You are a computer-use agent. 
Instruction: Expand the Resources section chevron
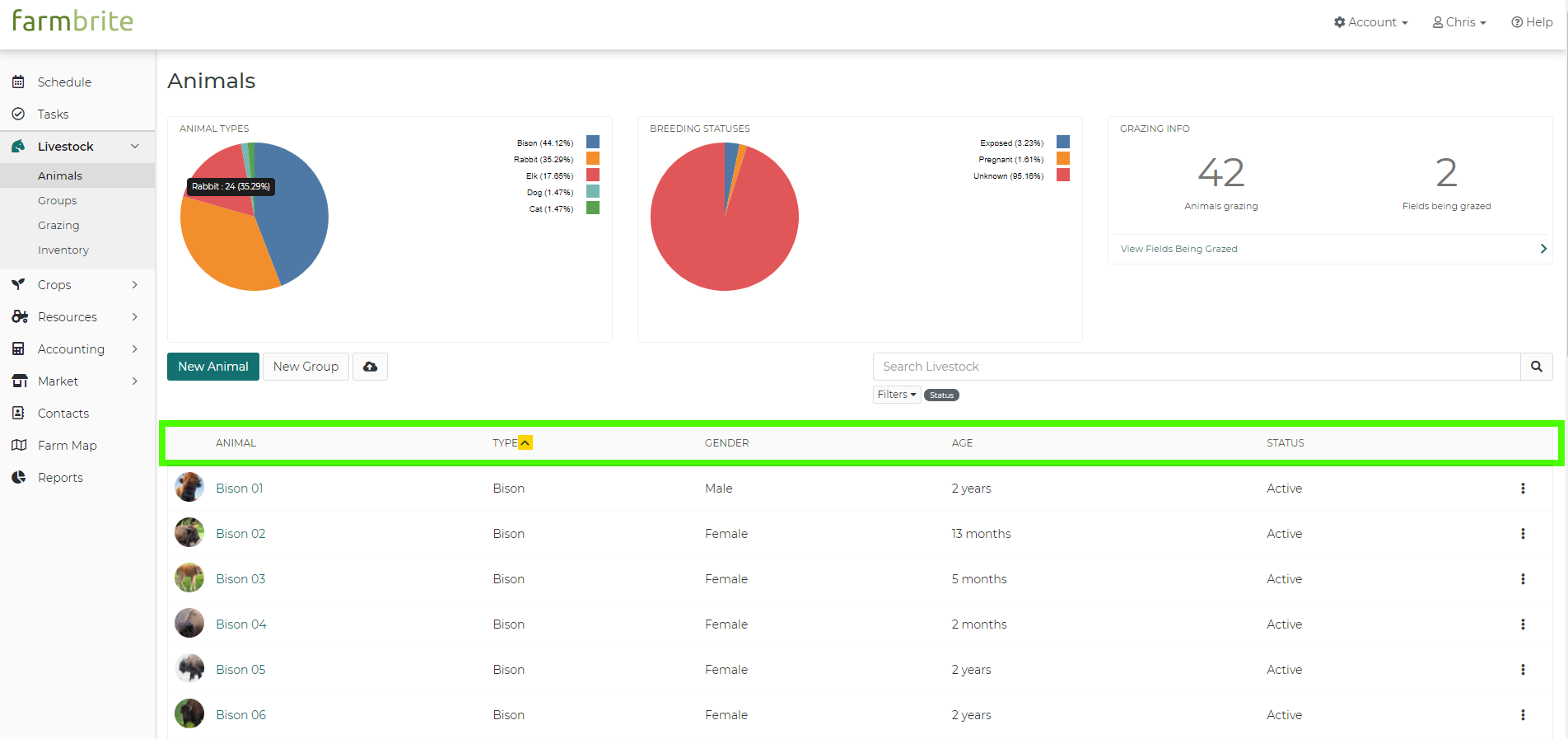coord(135,316)
